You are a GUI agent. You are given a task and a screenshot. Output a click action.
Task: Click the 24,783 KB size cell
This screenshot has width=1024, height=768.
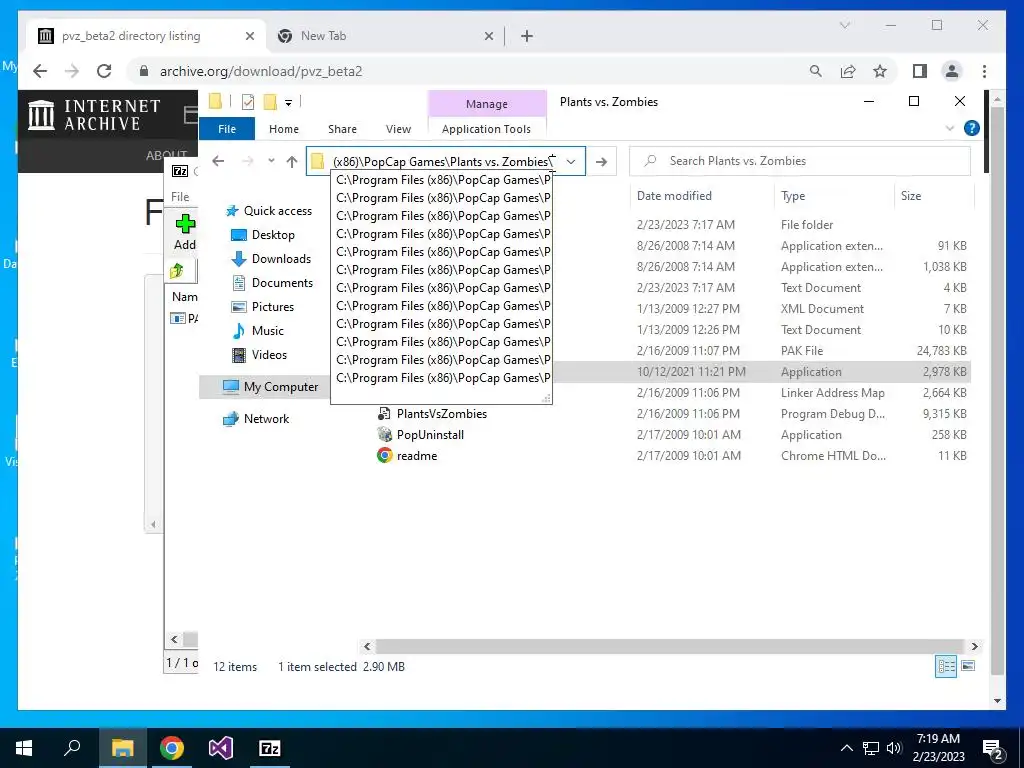pyautogui.click(x=942, y=351)
